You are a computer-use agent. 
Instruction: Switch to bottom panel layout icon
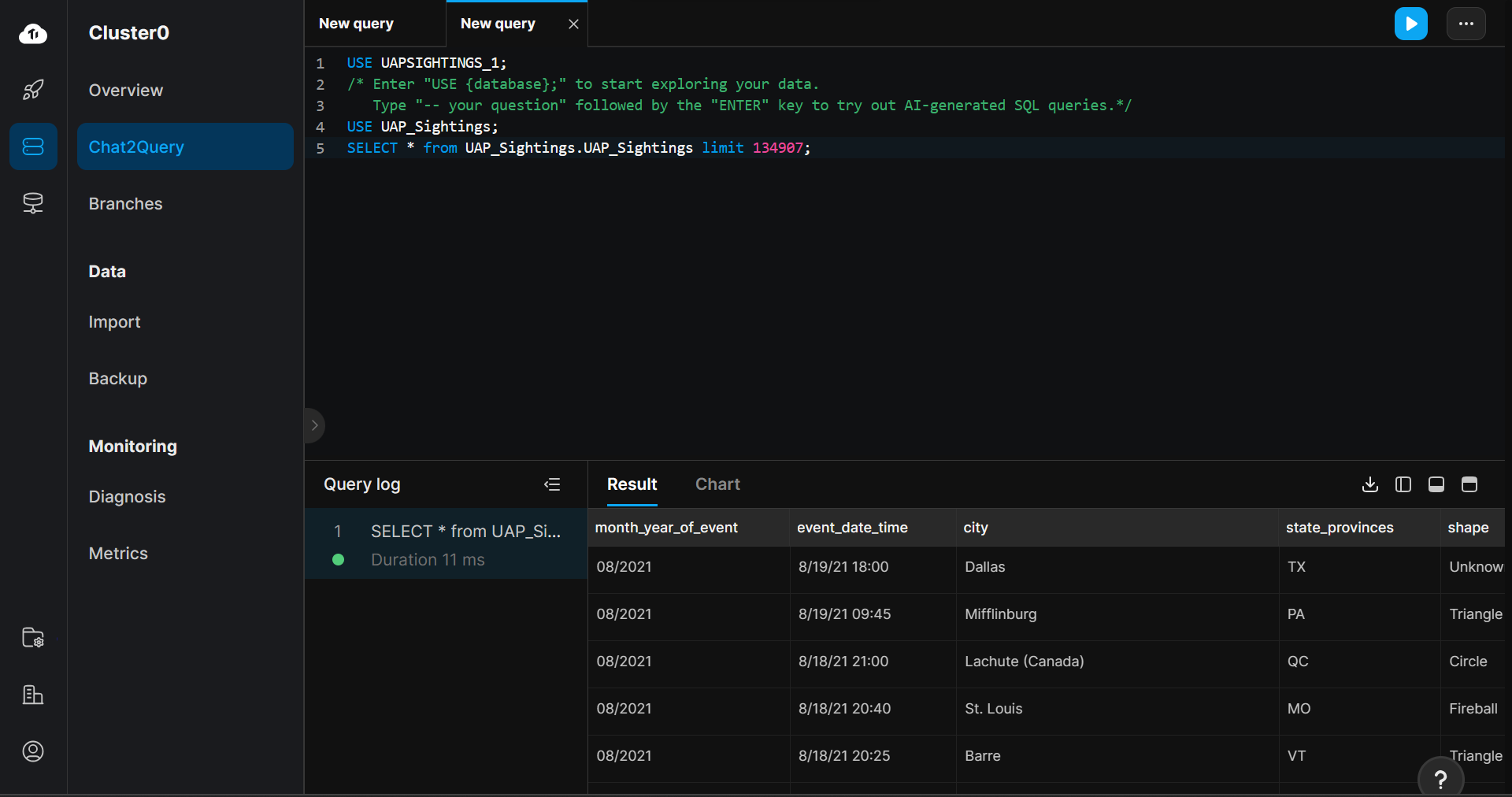(x=1436, y=484)
